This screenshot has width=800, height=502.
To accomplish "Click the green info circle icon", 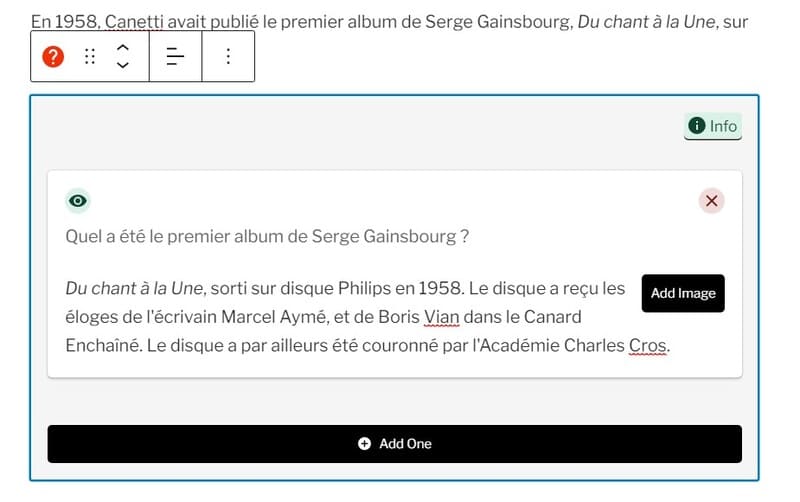I will click(x=696, y=126).
